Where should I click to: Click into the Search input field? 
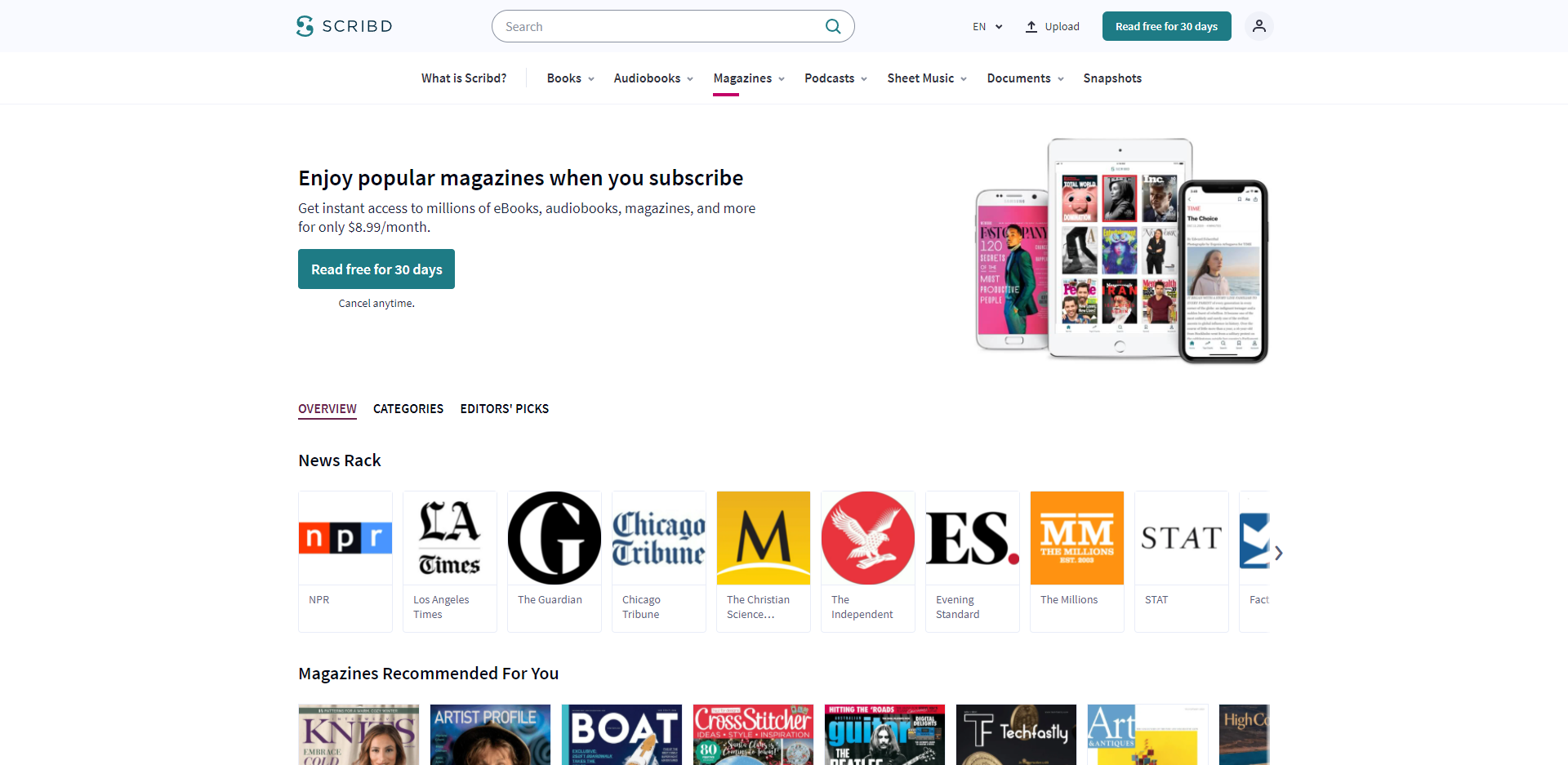[661, 26]
